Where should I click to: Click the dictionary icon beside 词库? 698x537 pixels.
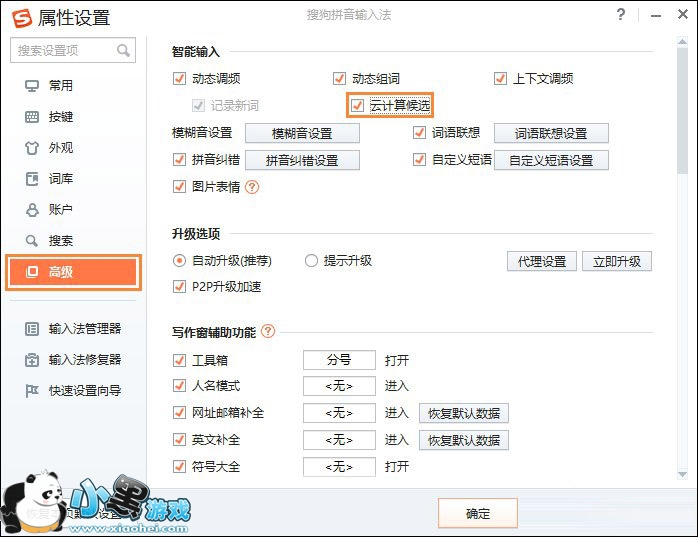(x=32, y=179)
